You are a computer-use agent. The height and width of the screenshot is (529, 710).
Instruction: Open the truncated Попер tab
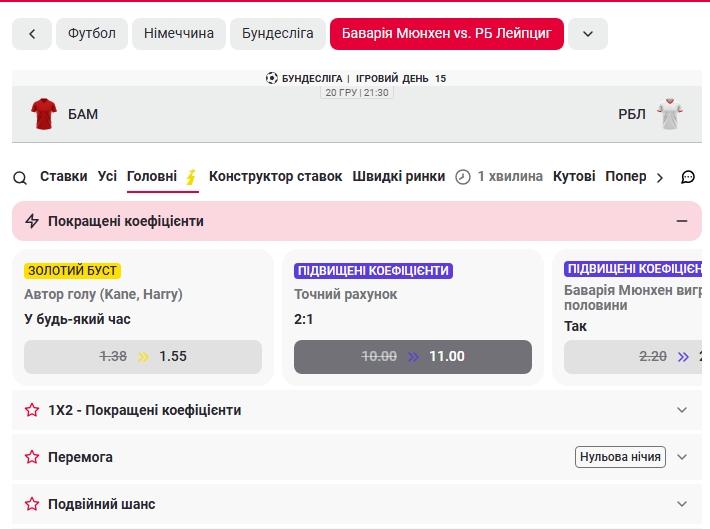click(x=626, y=176)
